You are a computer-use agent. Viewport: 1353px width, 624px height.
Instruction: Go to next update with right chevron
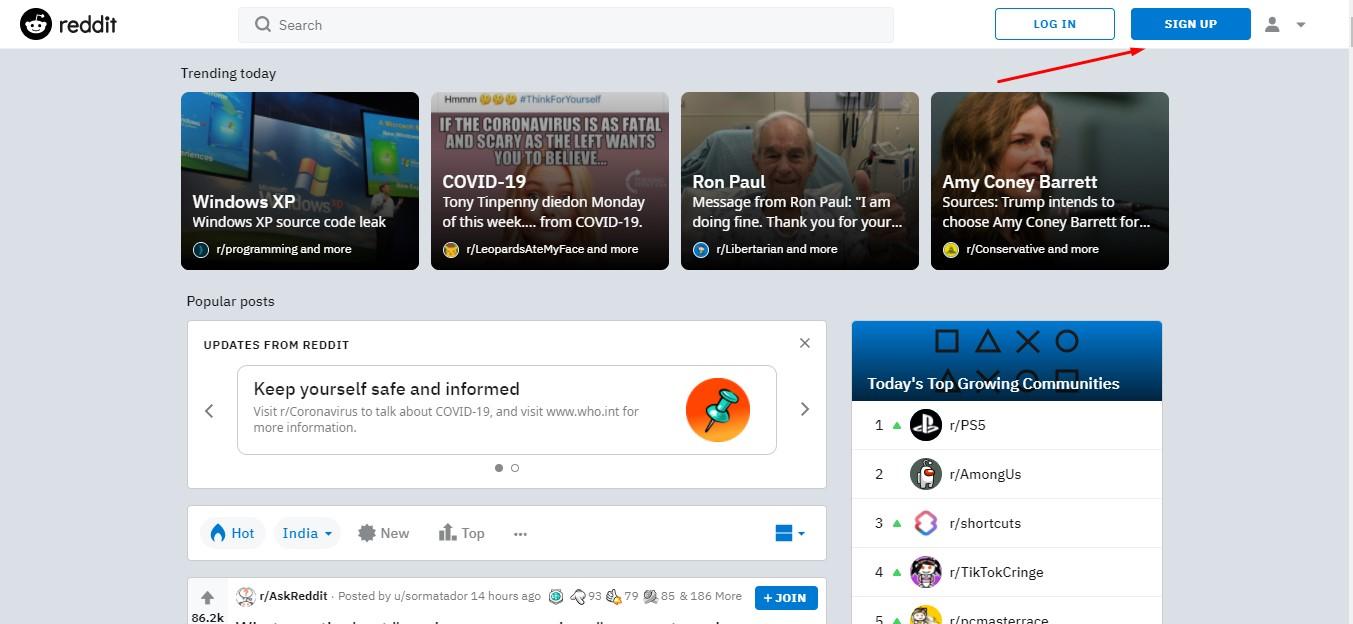(x=805, y=409)
